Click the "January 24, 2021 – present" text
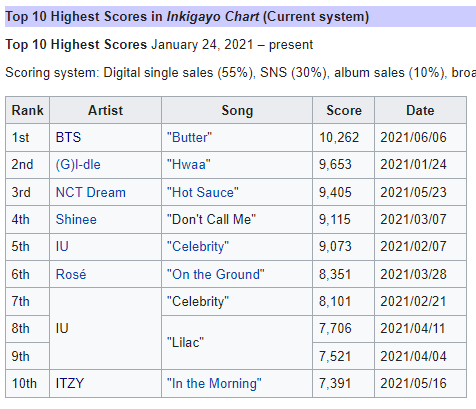 point(232,45)
